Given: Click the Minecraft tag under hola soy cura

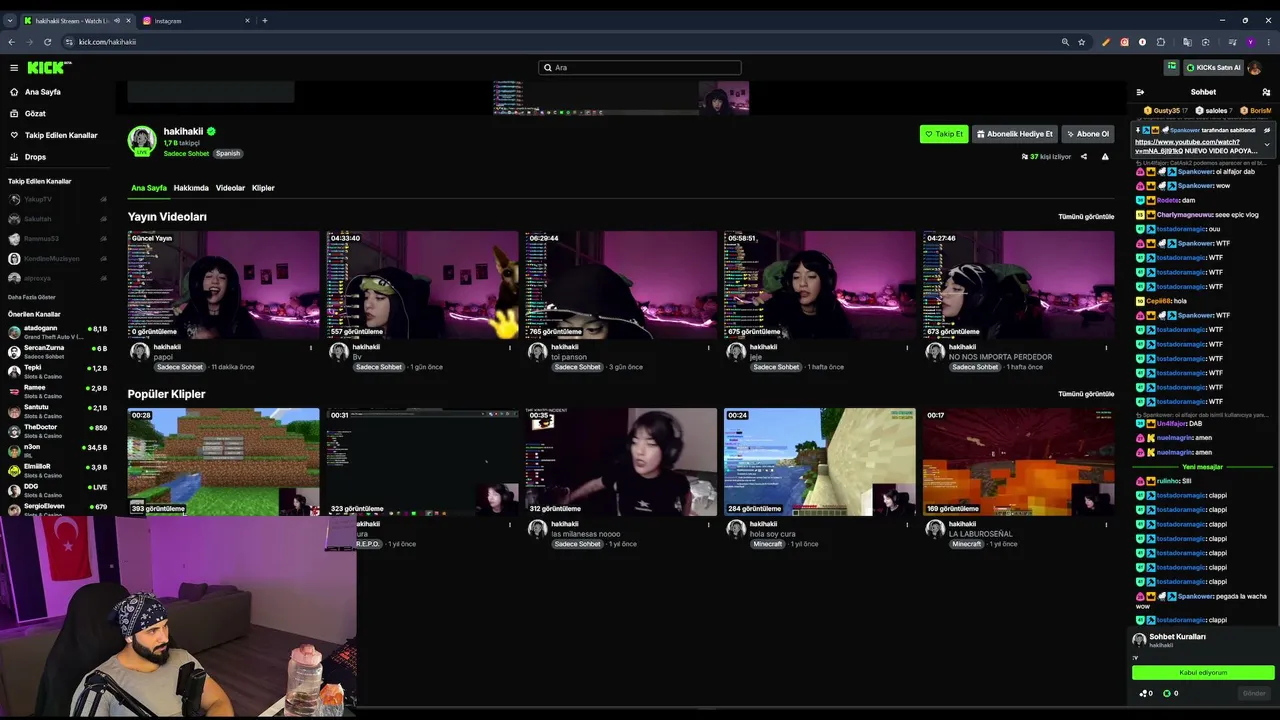Looking at the screenshot, I should pos(769,544).
